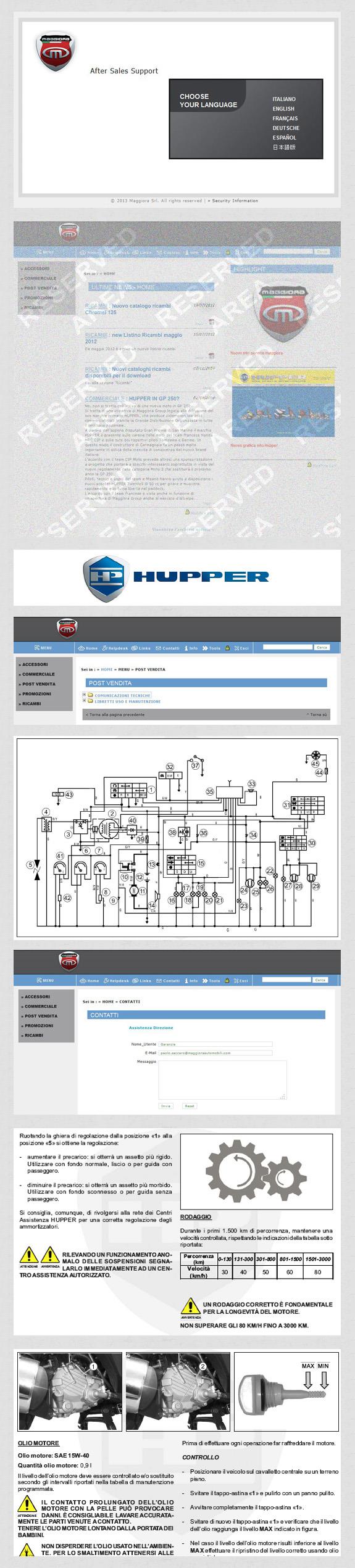The image size is (355, 1568).
Task: Click the Invia button on the contact form
Action: (x=165, y=1106)
